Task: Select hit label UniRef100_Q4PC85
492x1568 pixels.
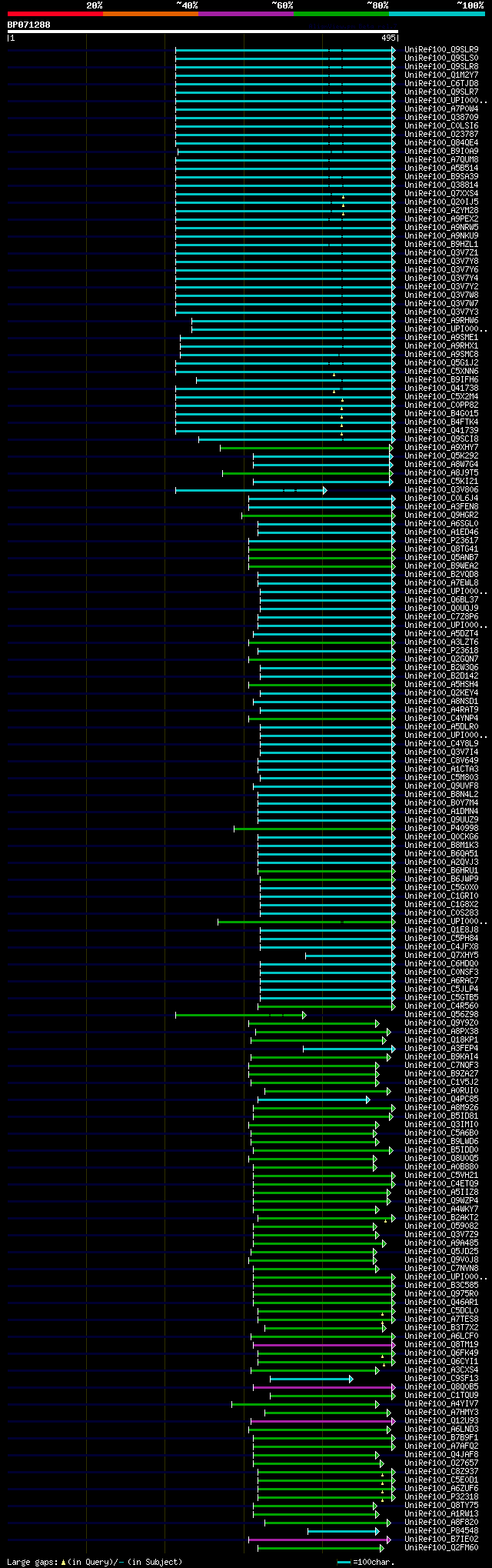Action: click(x=441, y=1099)
